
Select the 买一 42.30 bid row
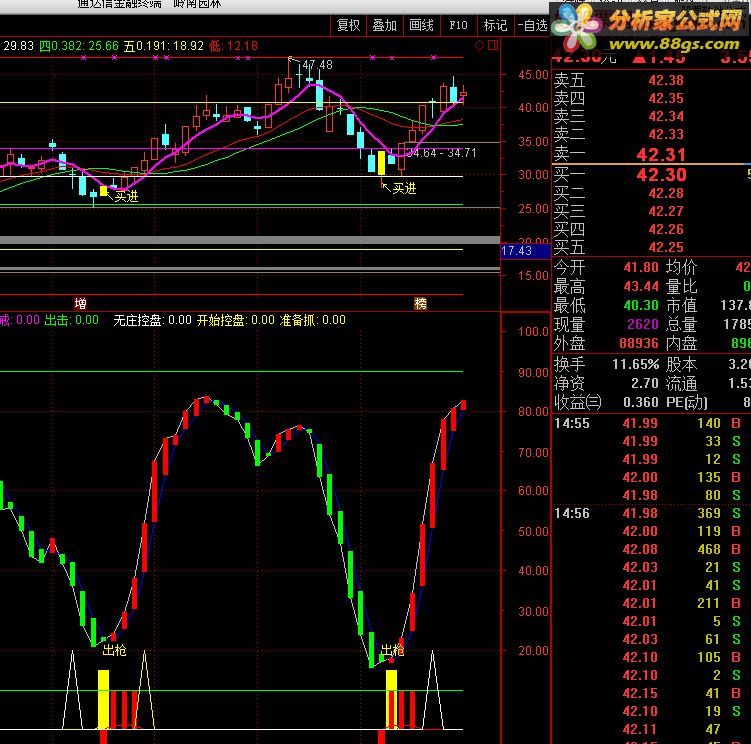click(x=651, y=175)
